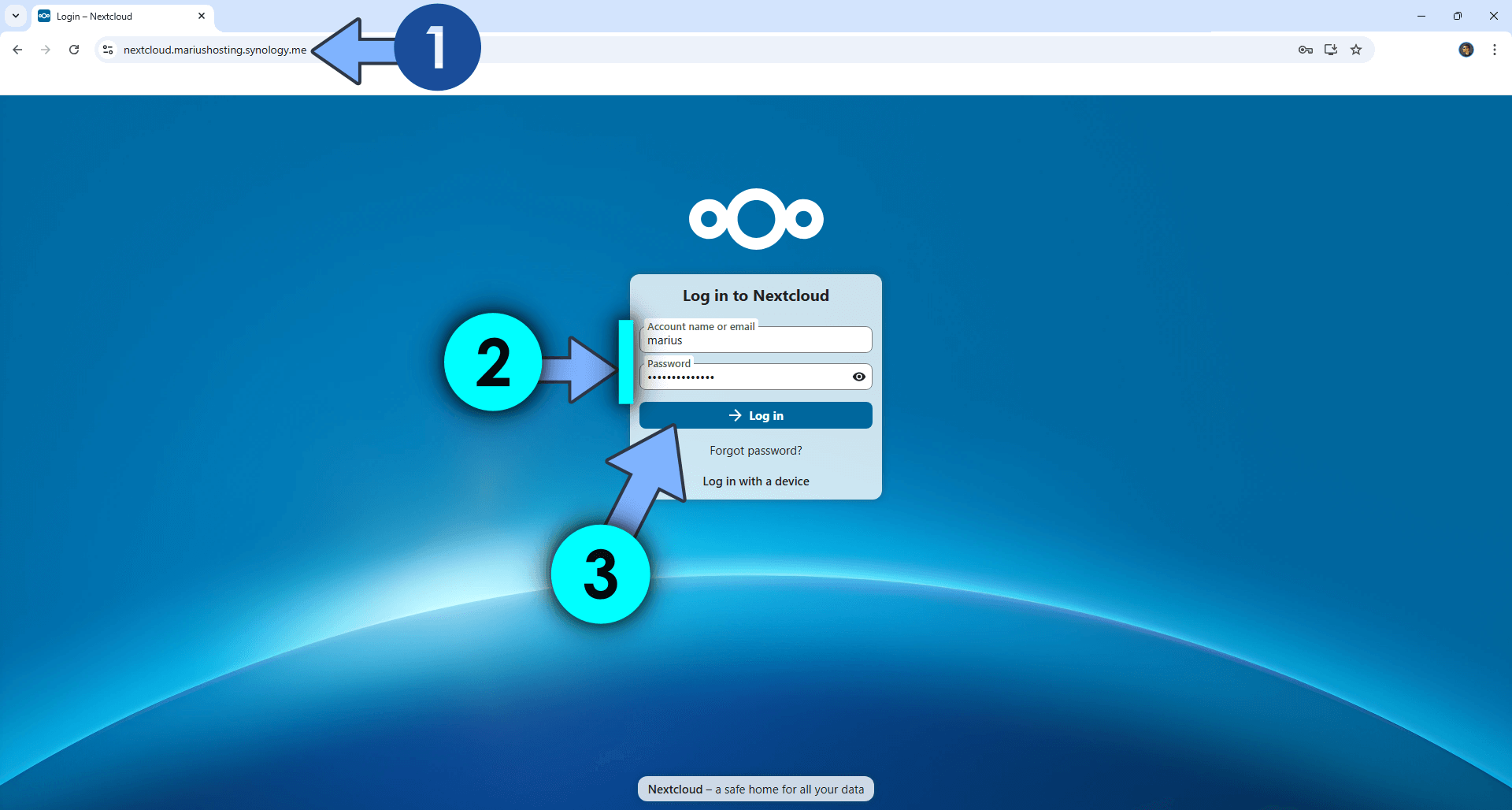This screenshot has height=810, width=1512.
Task: Click the browser back arrow
Action: 17,50
